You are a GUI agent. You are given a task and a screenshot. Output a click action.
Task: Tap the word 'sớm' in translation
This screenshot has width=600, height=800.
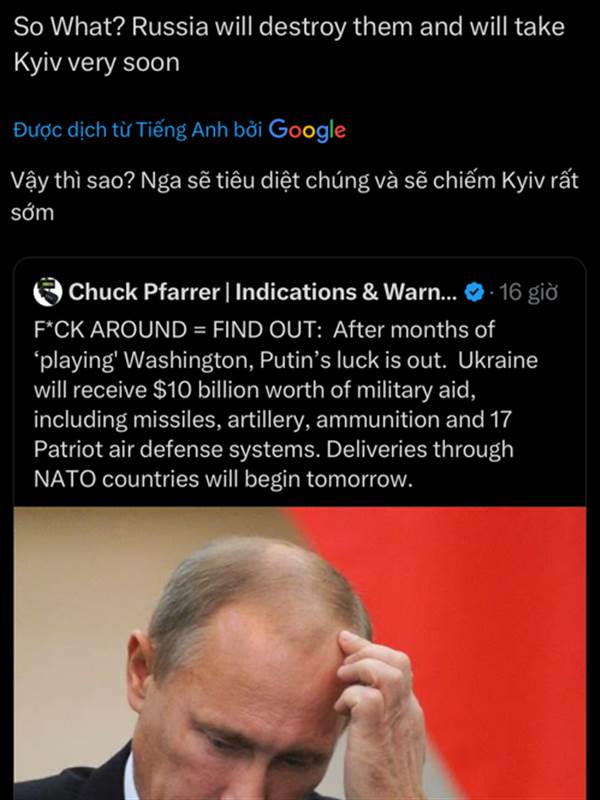[x=33, y=212]
